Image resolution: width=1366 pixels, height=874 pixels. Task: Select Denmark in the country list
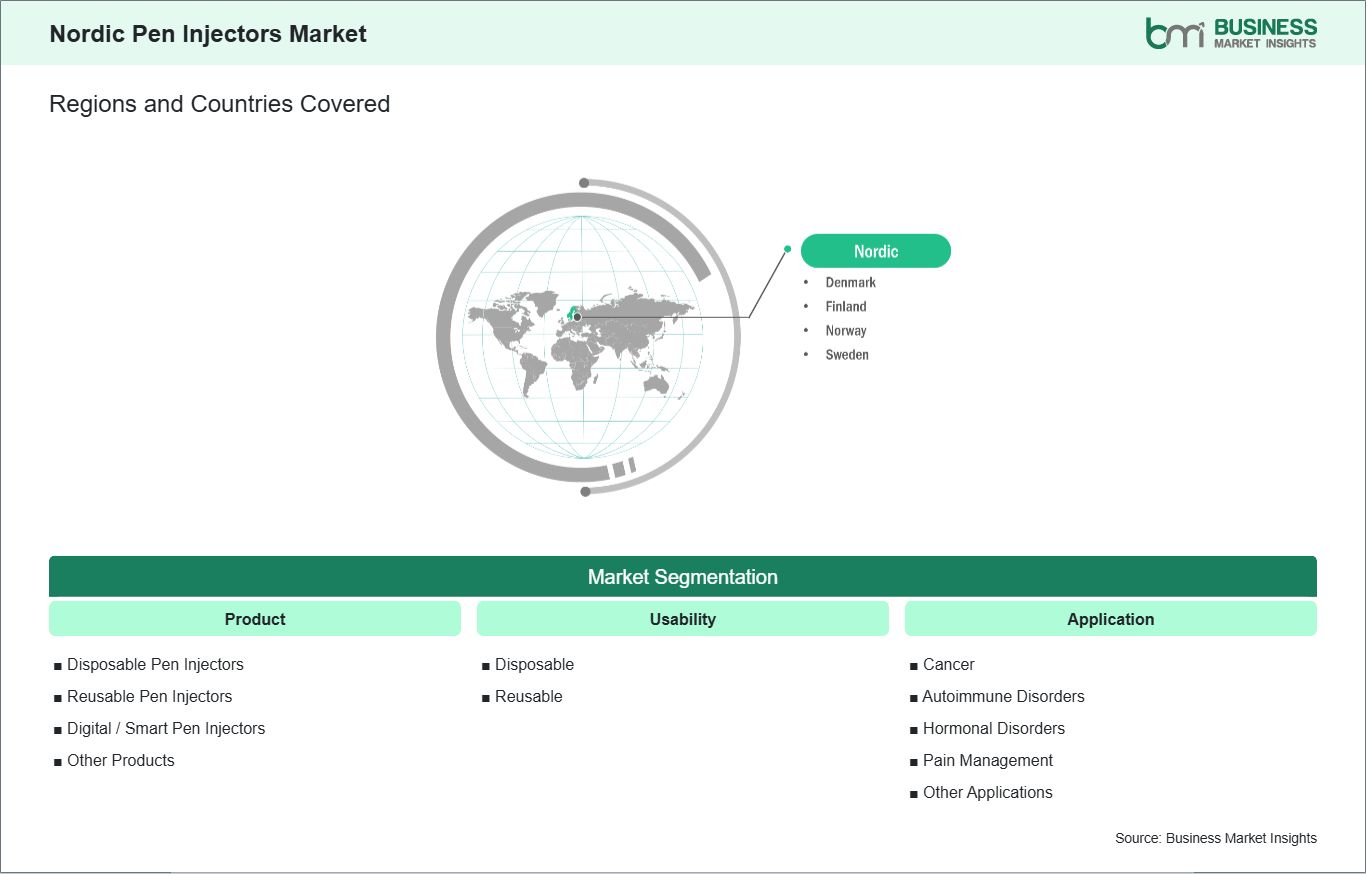click(x=851, y=283)
